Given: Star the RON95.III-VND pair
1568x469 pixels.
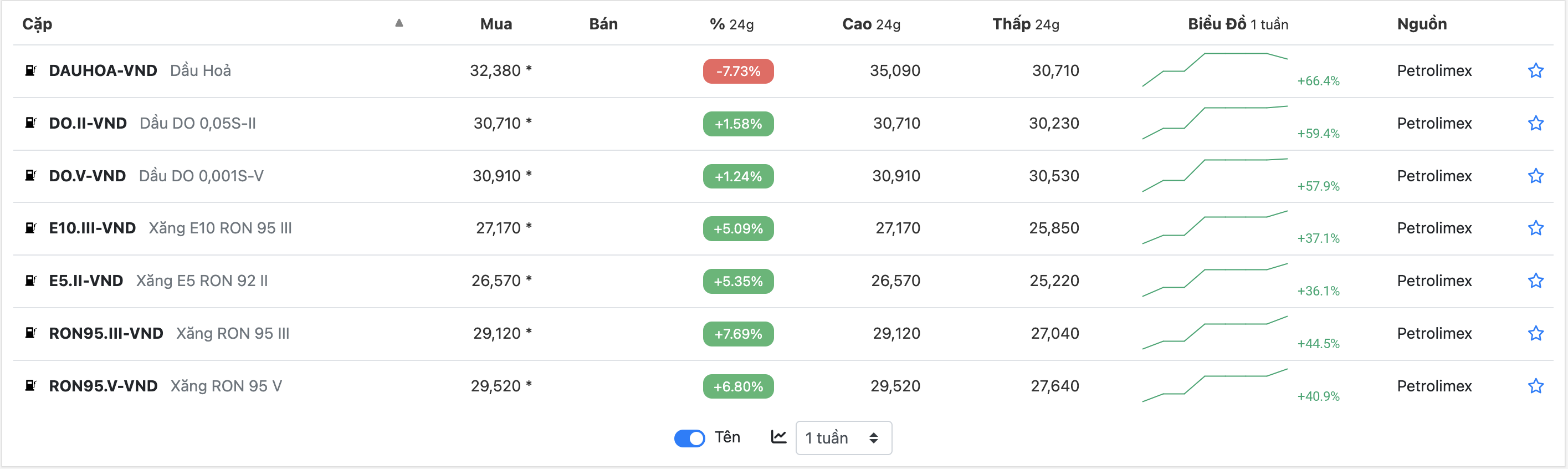Looking at the screenshot, I should pos(1535,333).
